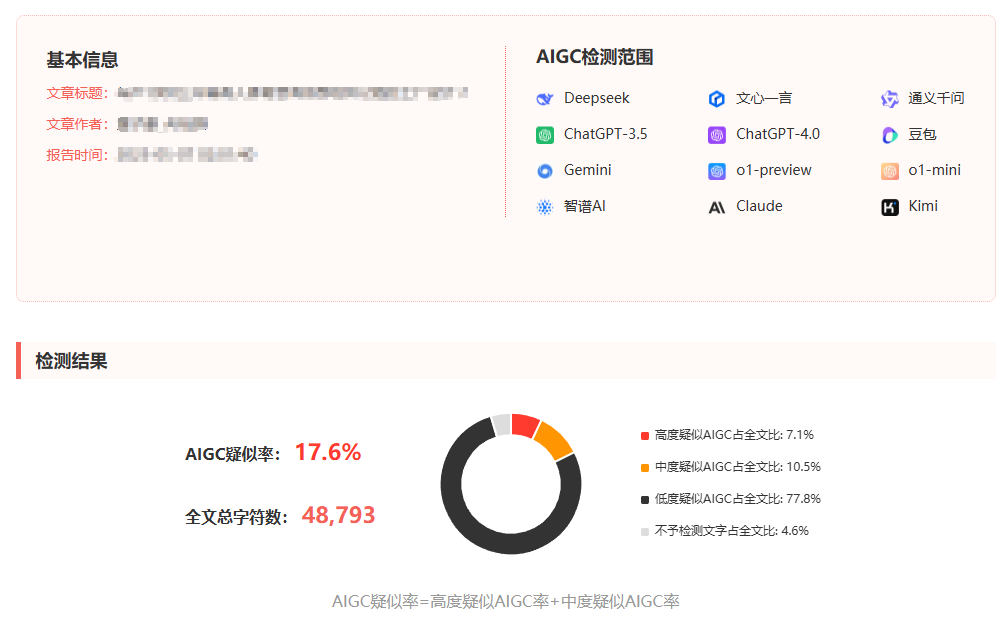Click the Claude logo icon
Viewport: 1007px width, 618px height.
pyautogui.click(x=717, y=208)
